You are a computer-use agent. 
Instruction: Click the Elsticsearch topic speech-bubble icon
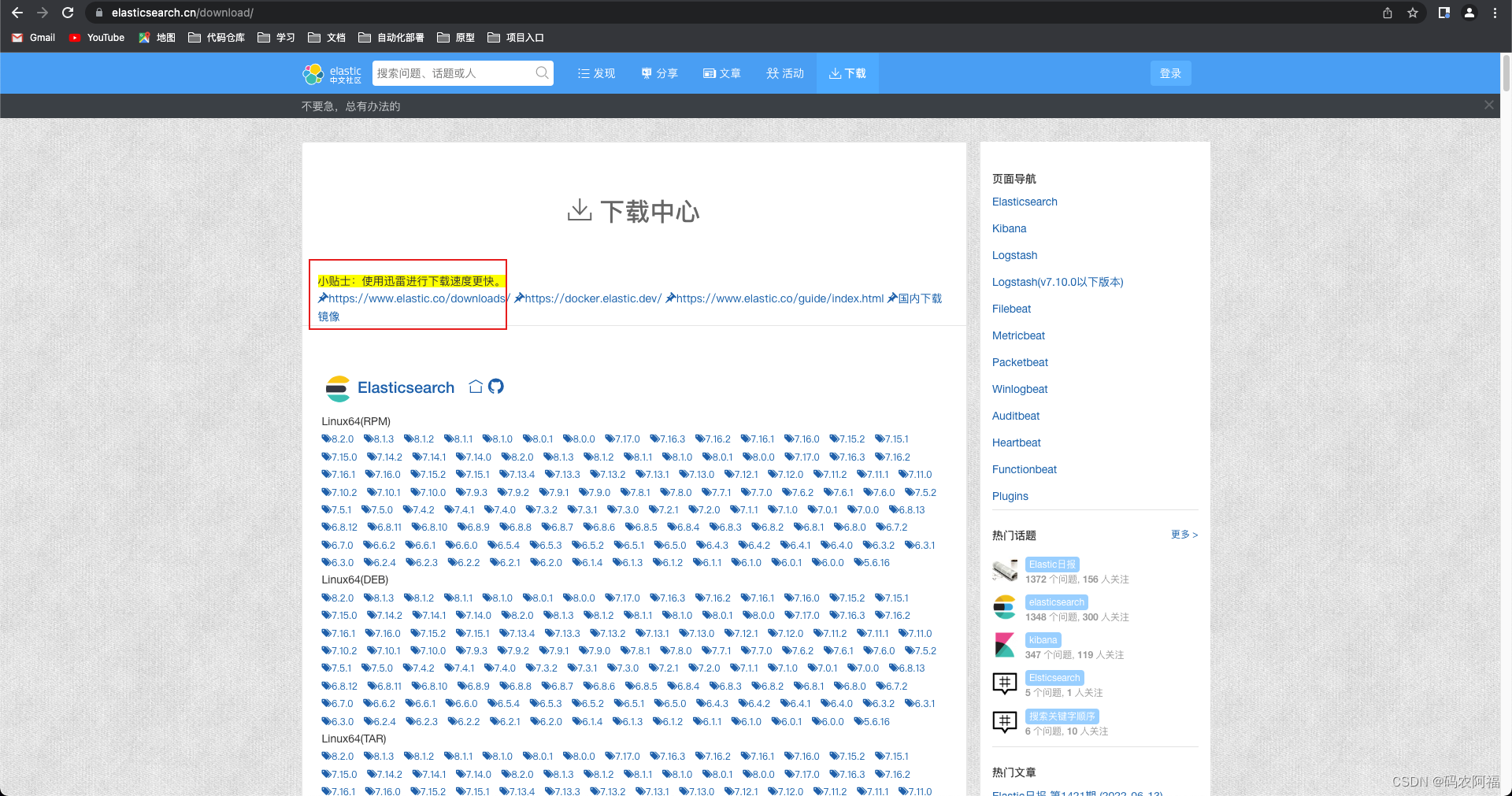coord(1005,683)
